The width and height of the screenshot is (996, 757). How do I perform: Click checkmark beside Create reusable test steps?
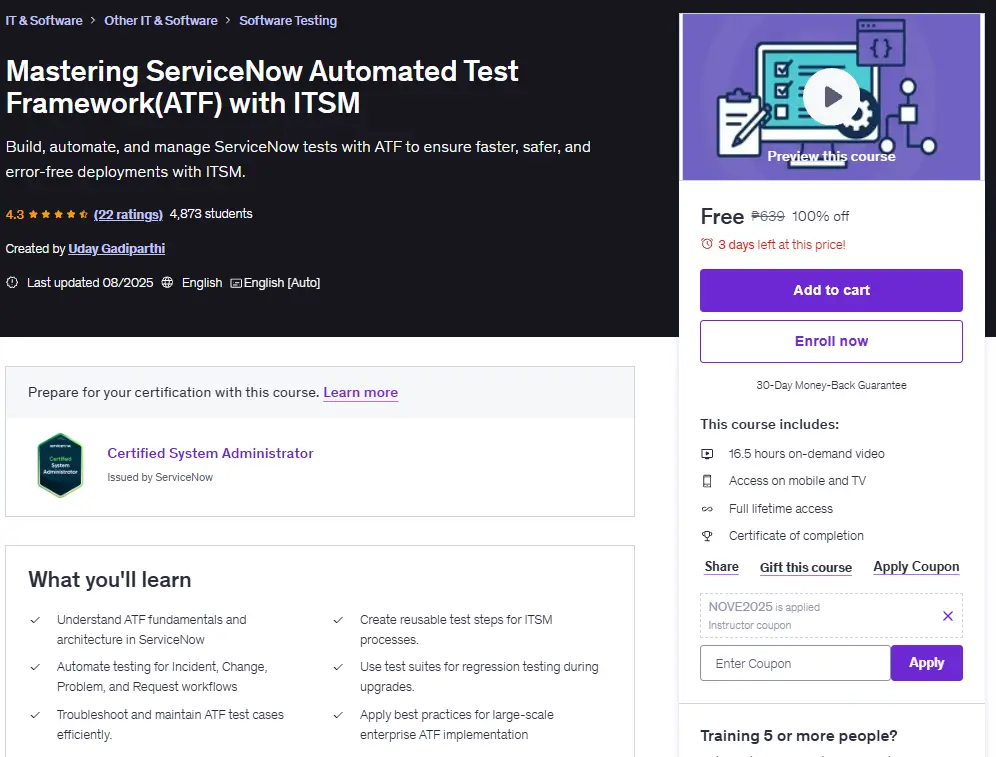tap(339, 620)
